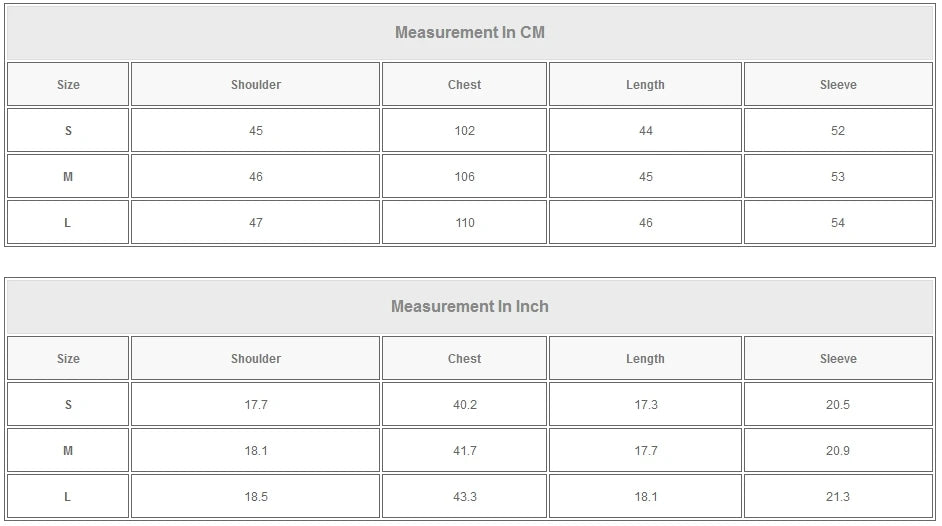Screen dimensions: 942x526
Task: Click the sleeve value 20.5 cell
Action: click(x=838, y=405)
